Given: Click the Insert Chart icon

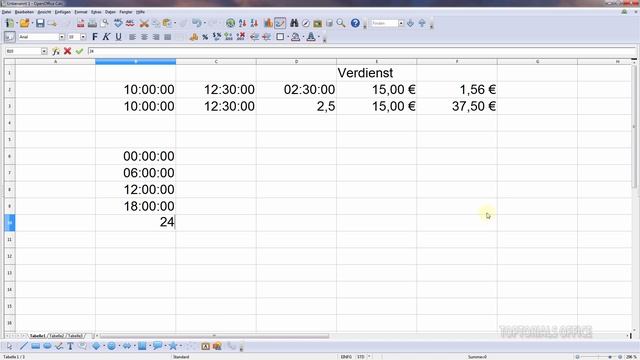Looking at the screenshot, I should click(268, 23).
